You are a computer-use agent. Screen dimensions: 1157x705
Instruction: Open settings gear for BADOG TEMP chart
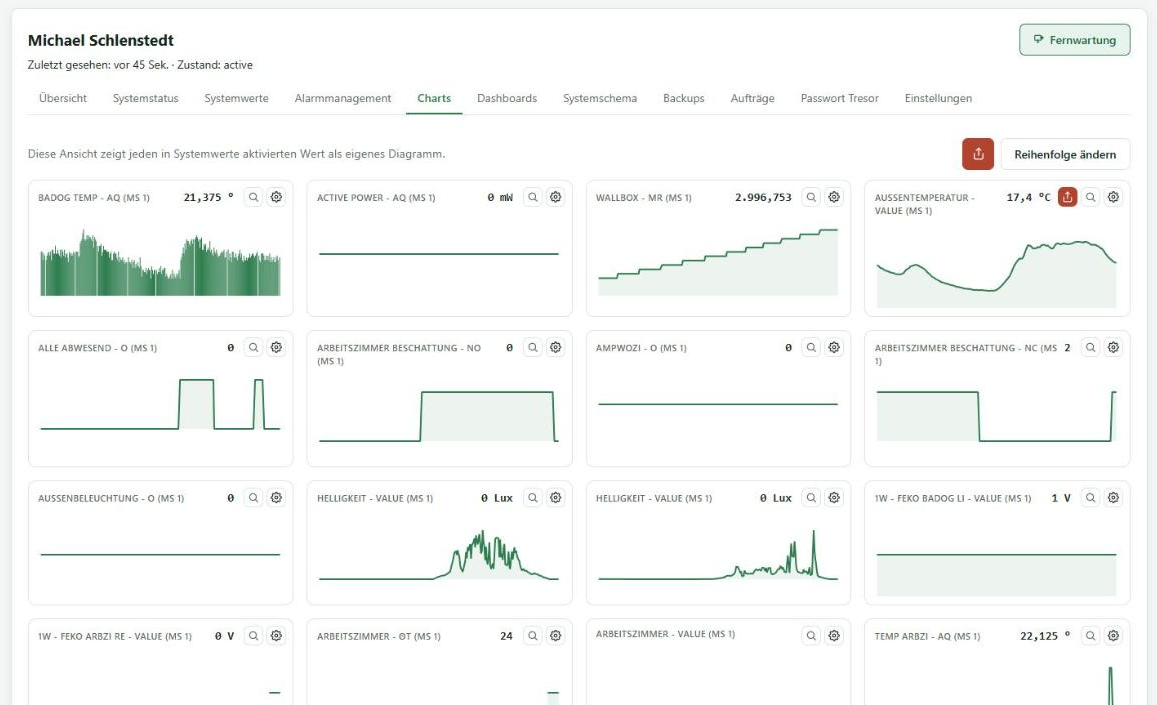(276, 197)
